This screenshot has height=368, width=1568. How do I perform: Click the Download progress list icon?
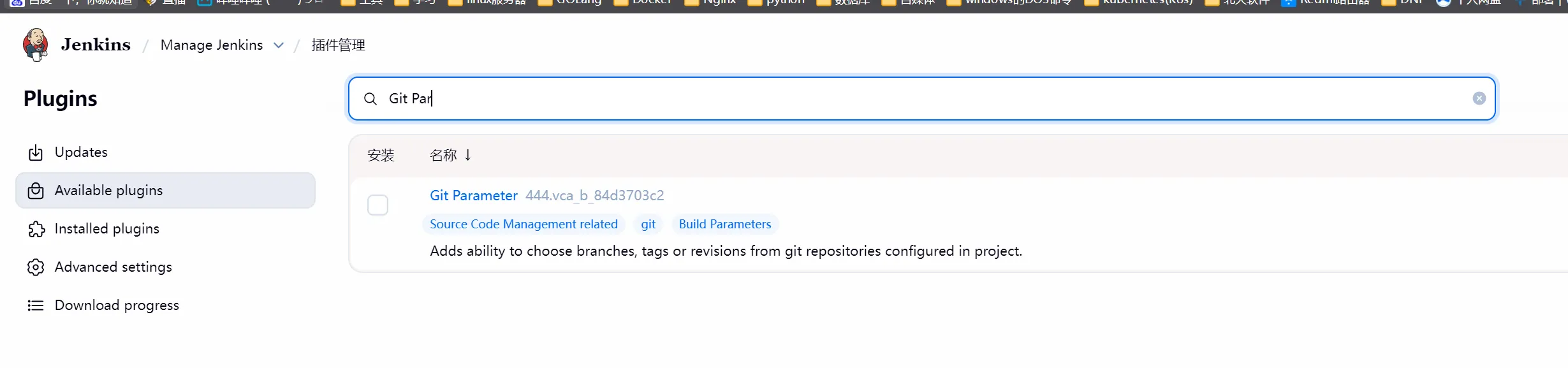coord(36,305)
